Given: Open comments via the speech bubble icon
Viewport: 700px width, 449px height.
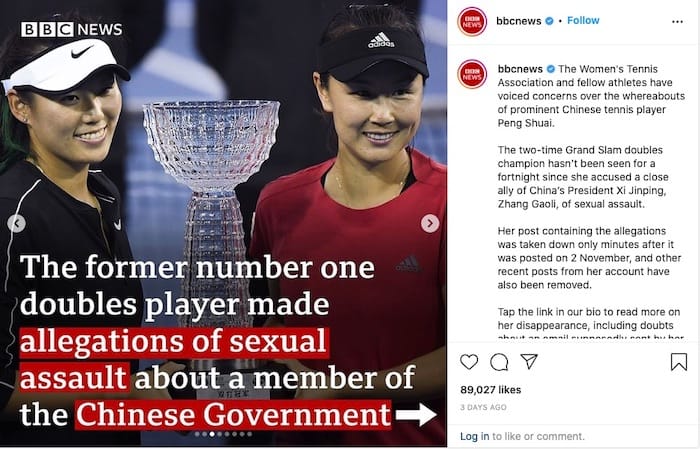Looking at the screenshot, I should (x=499, y=362).
